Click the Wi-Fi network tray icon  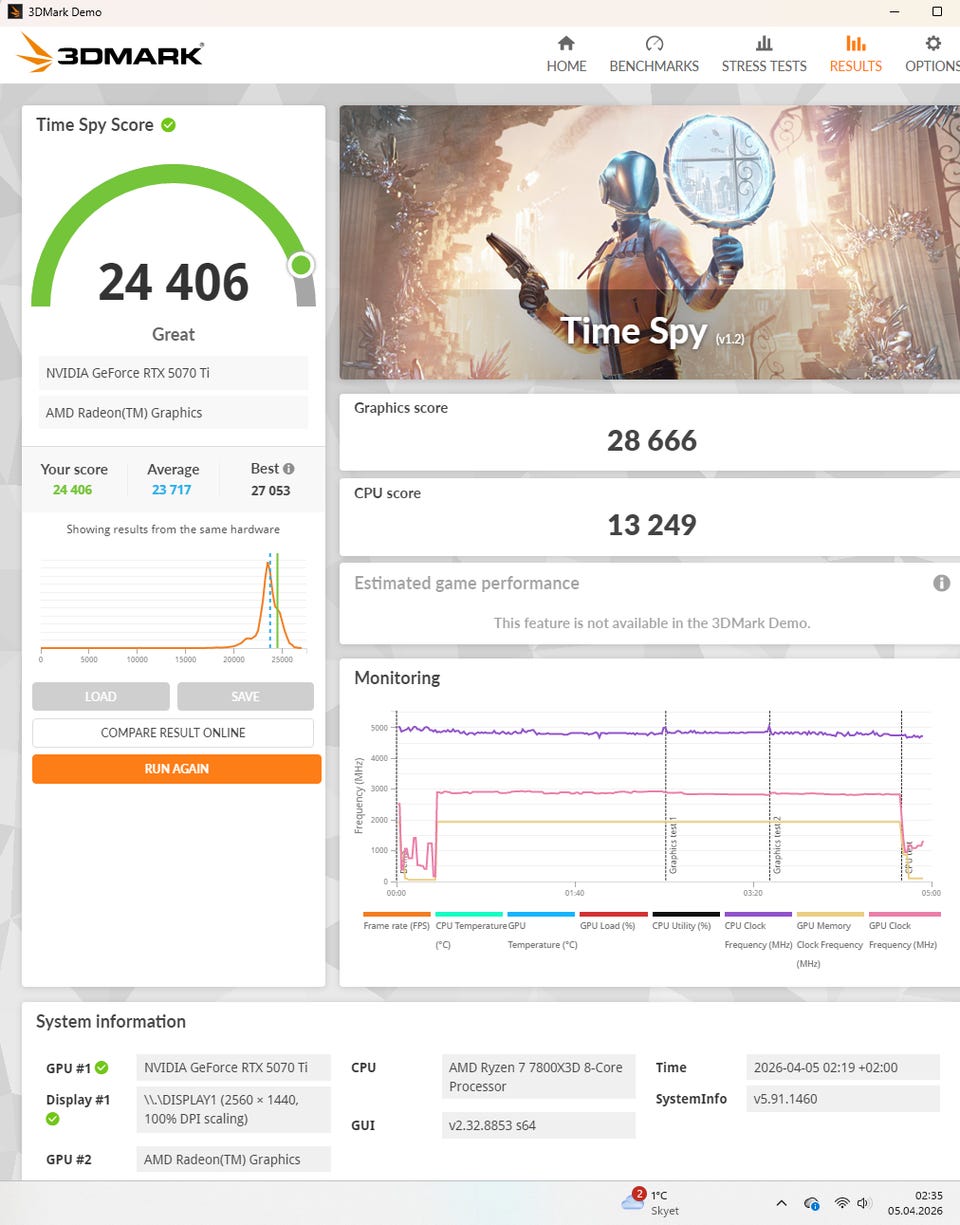coord(842,1203)
